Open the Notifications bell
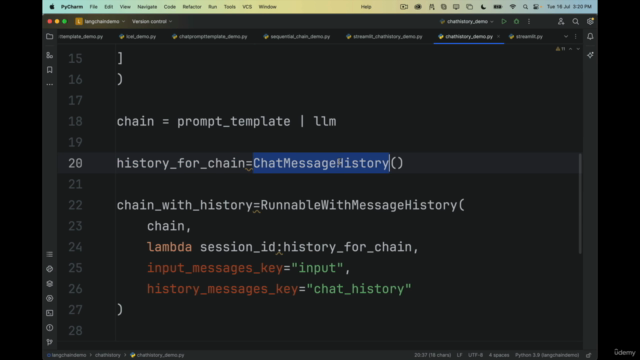640x360 pixels. tap(590, 36)
